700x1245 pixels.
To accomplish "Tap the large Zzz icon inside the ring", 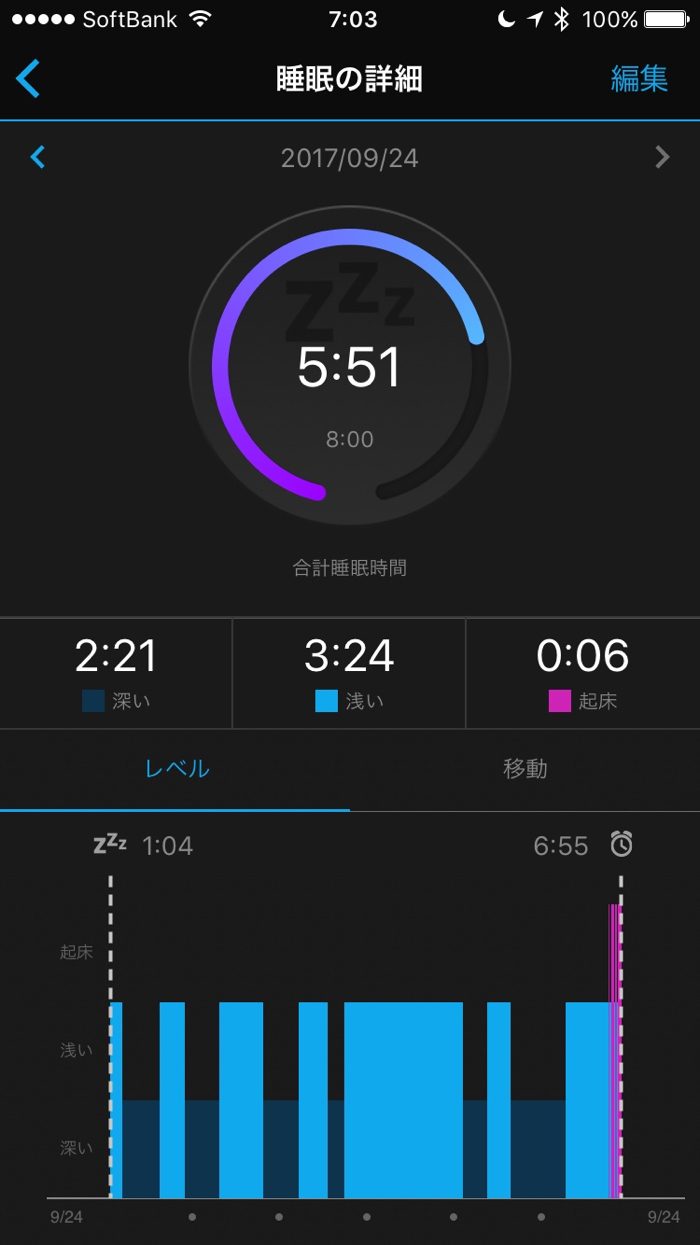I will click(349, 300).
